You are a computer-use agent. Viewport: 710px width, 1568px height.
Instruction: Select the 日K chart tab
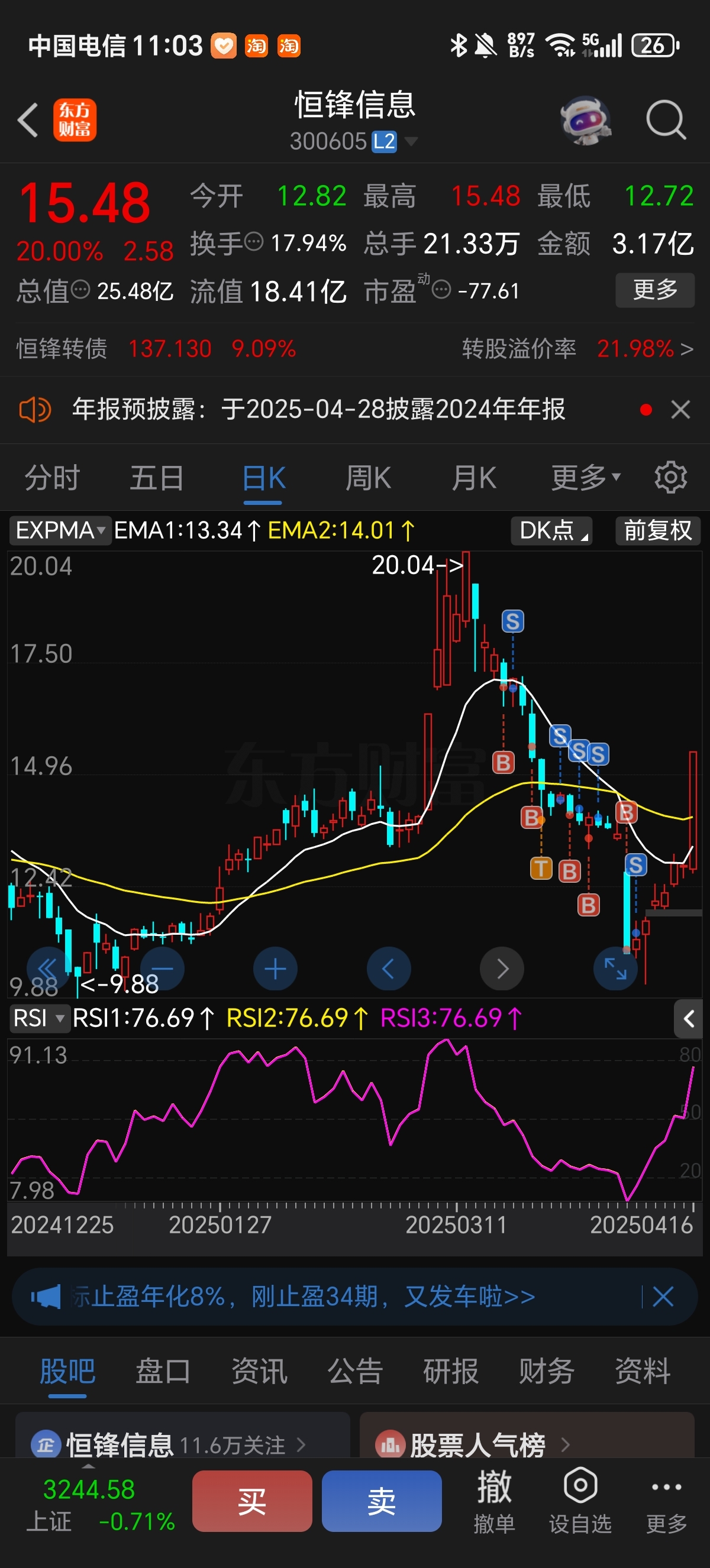[263, 478]
